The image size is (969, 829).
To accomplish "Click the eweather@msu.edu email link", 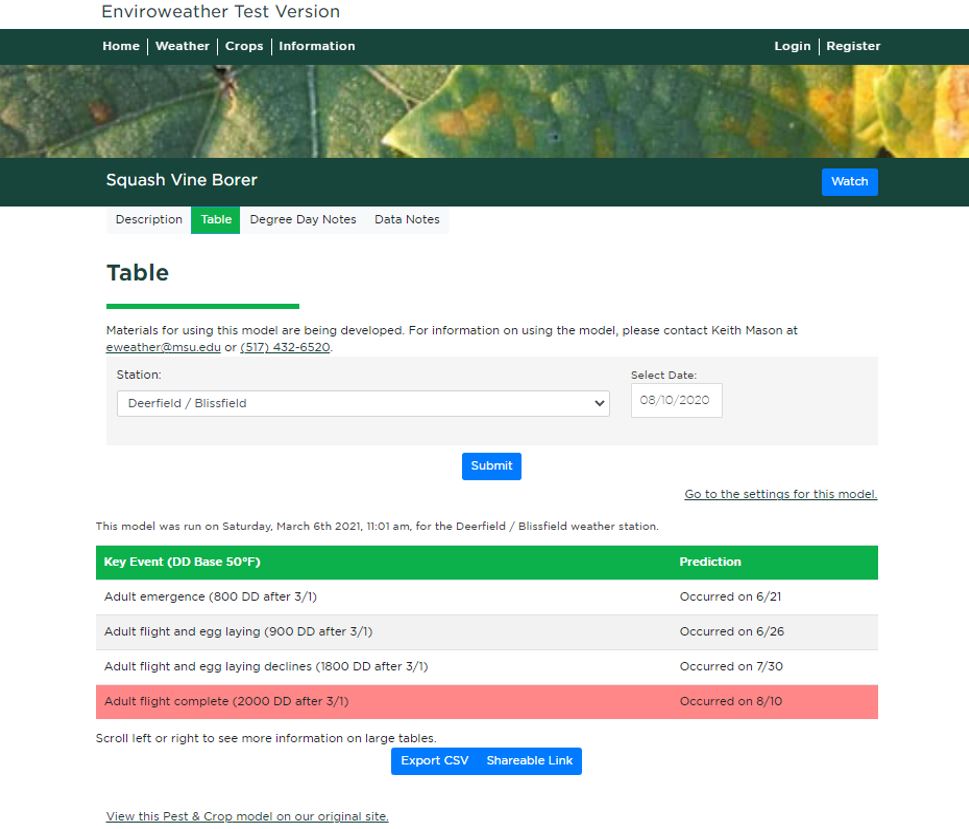I will click(163, 348).
